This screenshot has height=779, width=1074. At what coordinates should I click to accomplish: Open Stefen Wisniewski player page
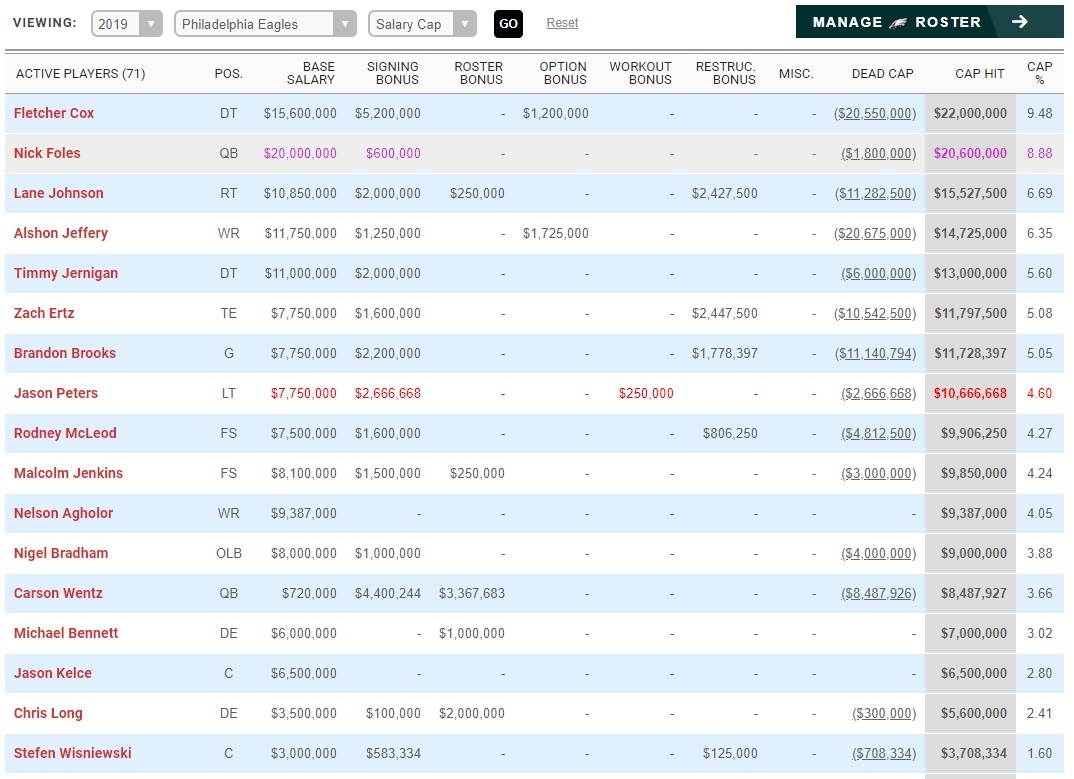point(73,753)
